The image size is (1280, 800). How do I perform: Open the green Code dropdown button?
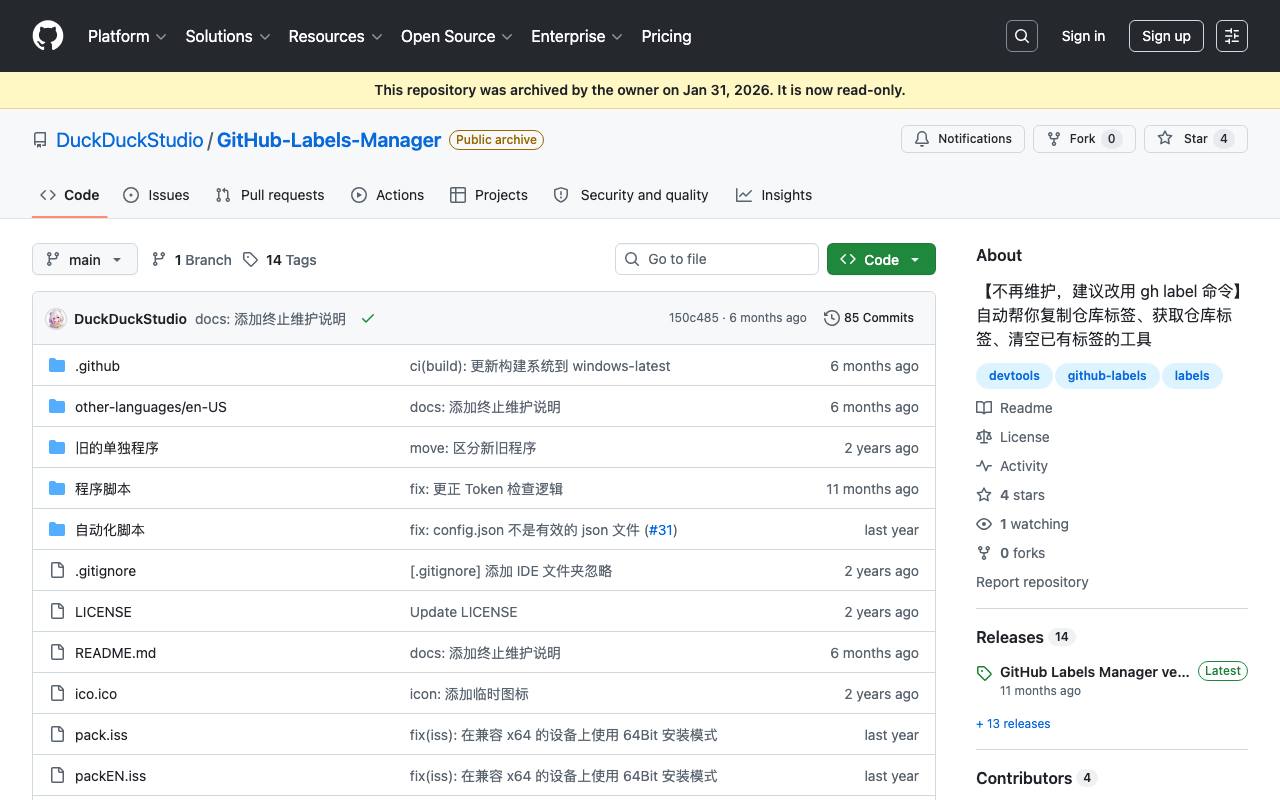881,259
